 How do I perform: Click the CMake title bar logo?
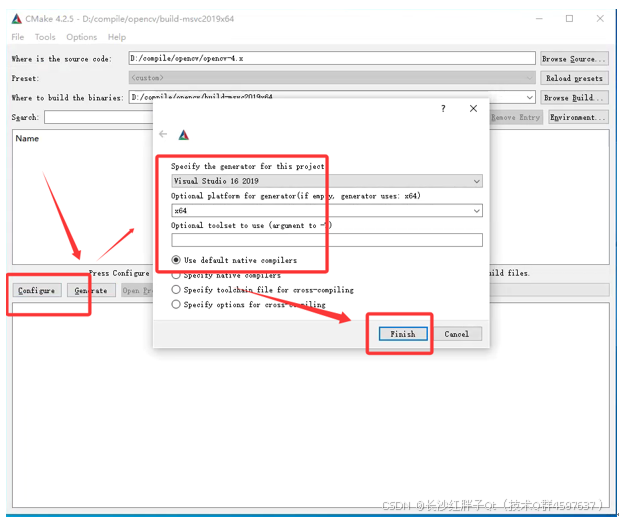[x=17, y=19]
